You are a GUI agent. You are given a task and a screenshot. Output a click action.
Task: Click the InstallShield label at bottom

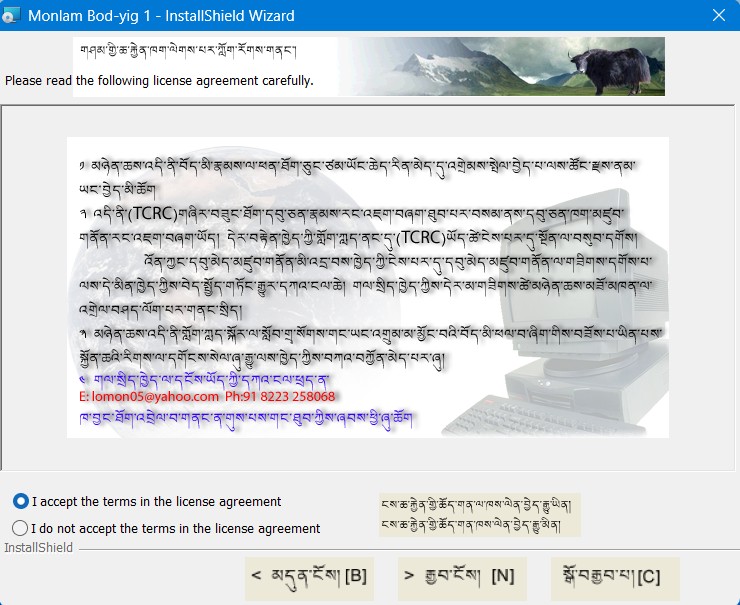(x=38, y=547)
